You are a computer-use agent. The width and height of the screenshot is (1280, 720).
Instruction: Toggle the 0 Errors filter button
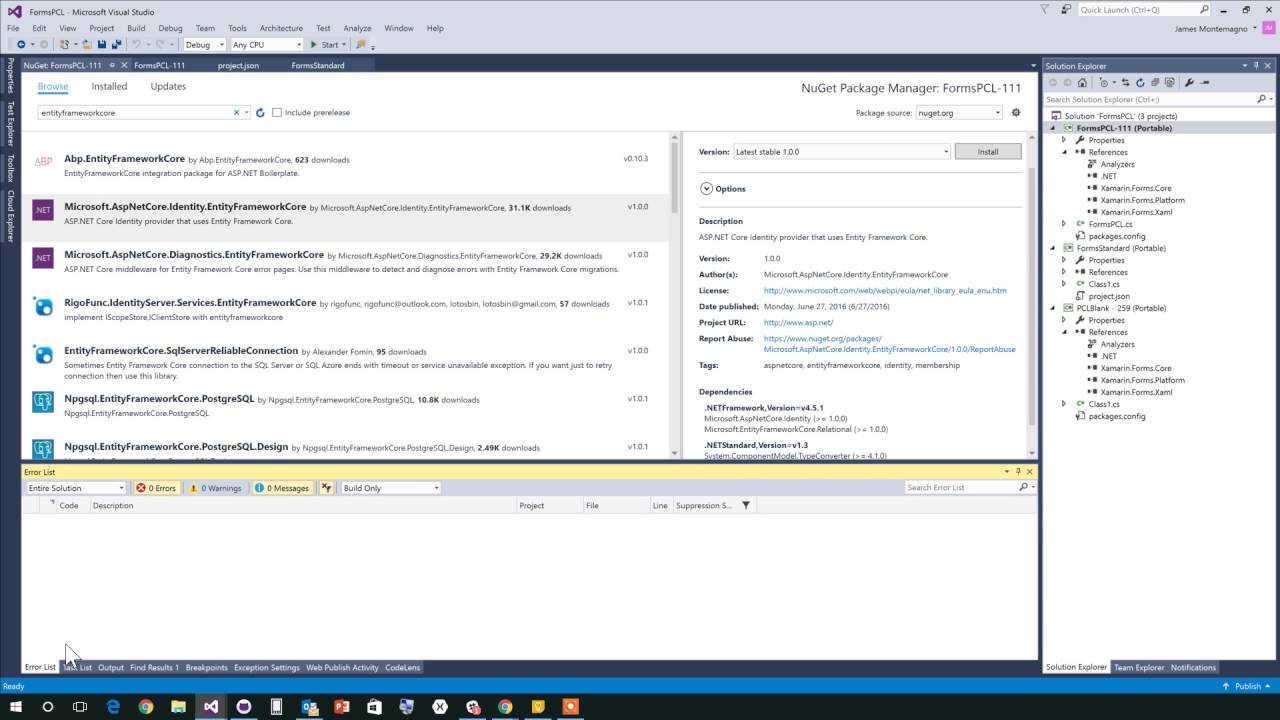(x=156, y=488)
